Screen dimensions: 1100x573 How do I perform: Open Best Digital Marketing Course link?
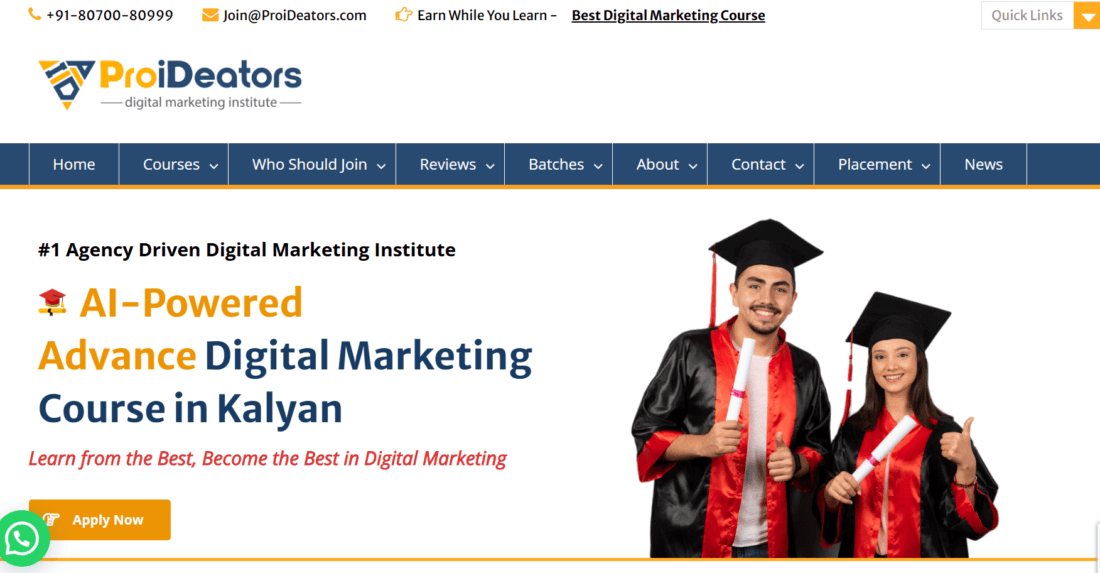coord(668,15)
